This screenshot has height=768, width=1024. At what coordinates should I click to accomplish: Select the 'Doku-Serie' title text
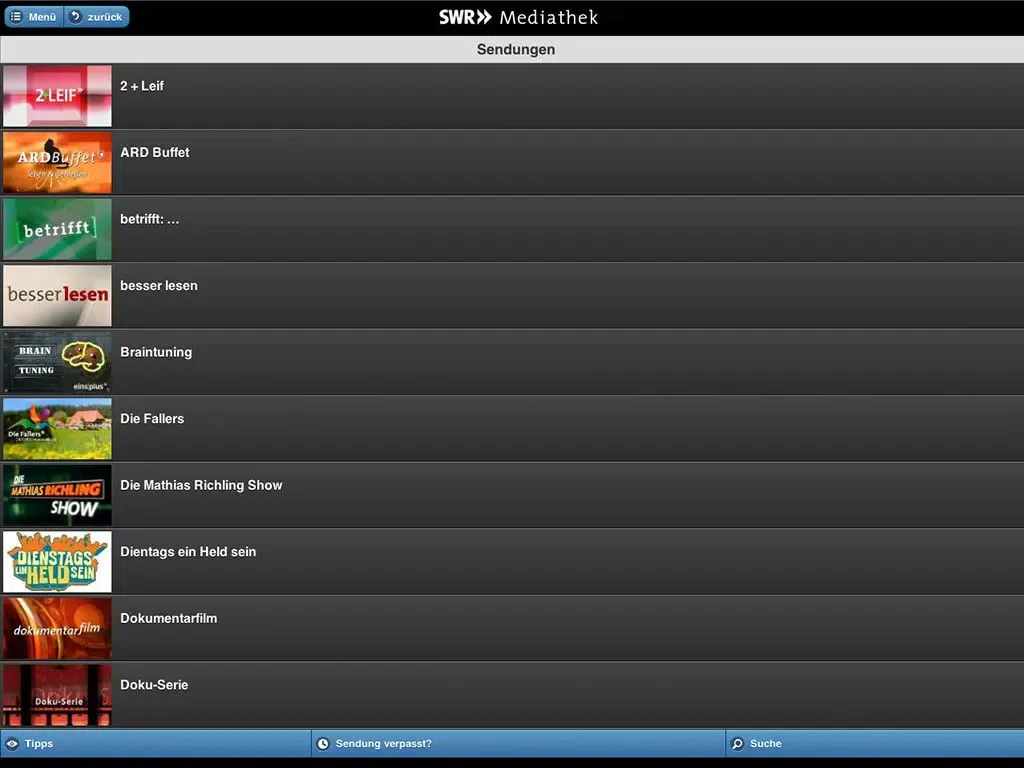[x=154, y=685]
